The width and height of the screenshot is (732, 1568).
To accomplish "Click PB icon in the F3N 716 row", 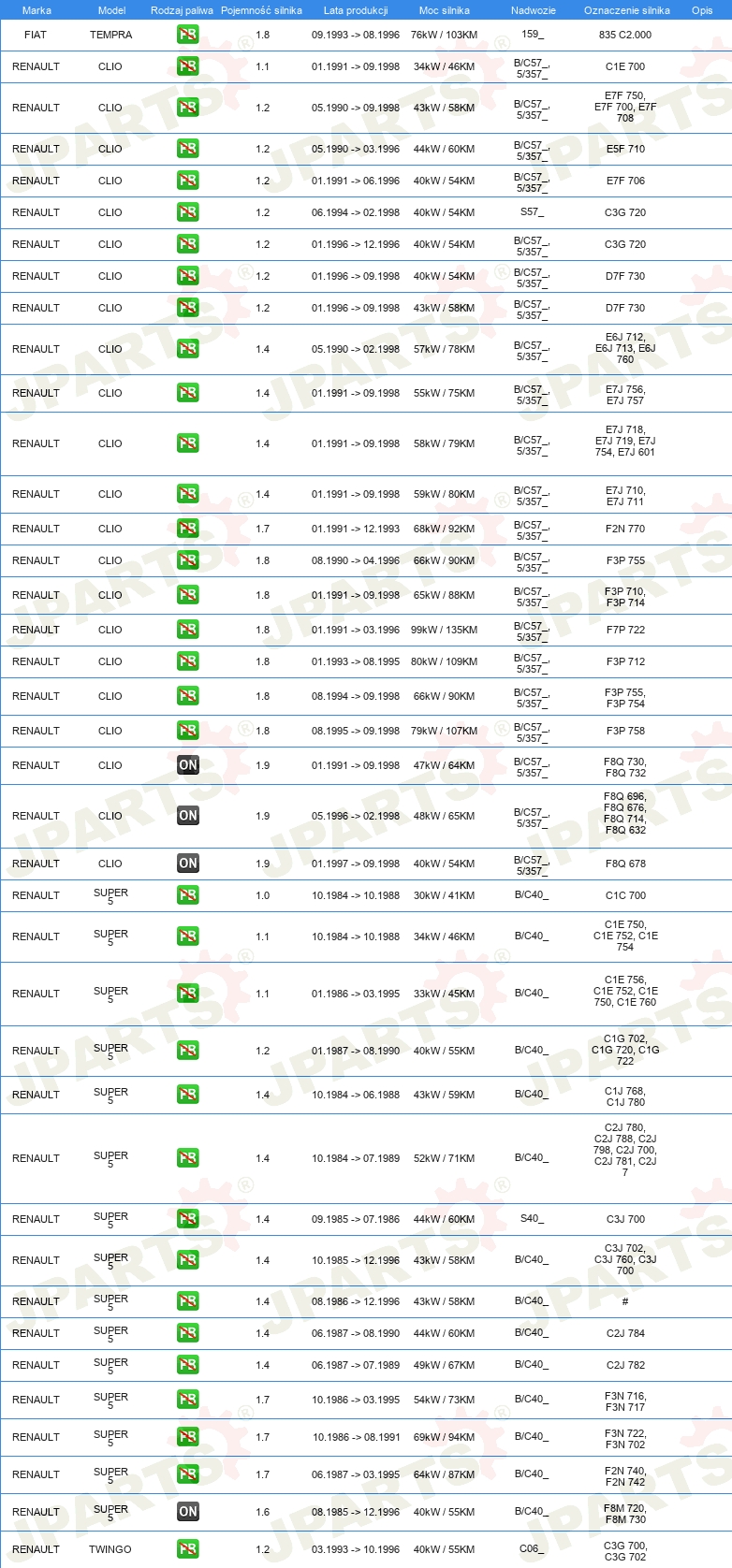I will click(188, 1400).
